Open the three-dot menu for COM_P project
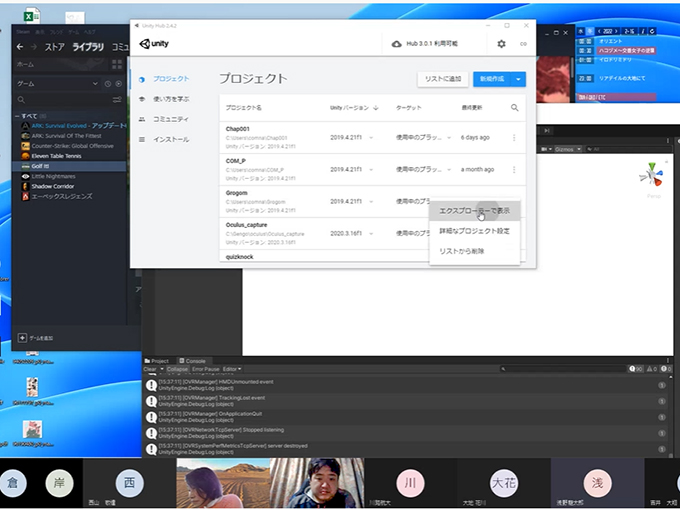Screen dimensions: 680x510 [x=514, y=170]
